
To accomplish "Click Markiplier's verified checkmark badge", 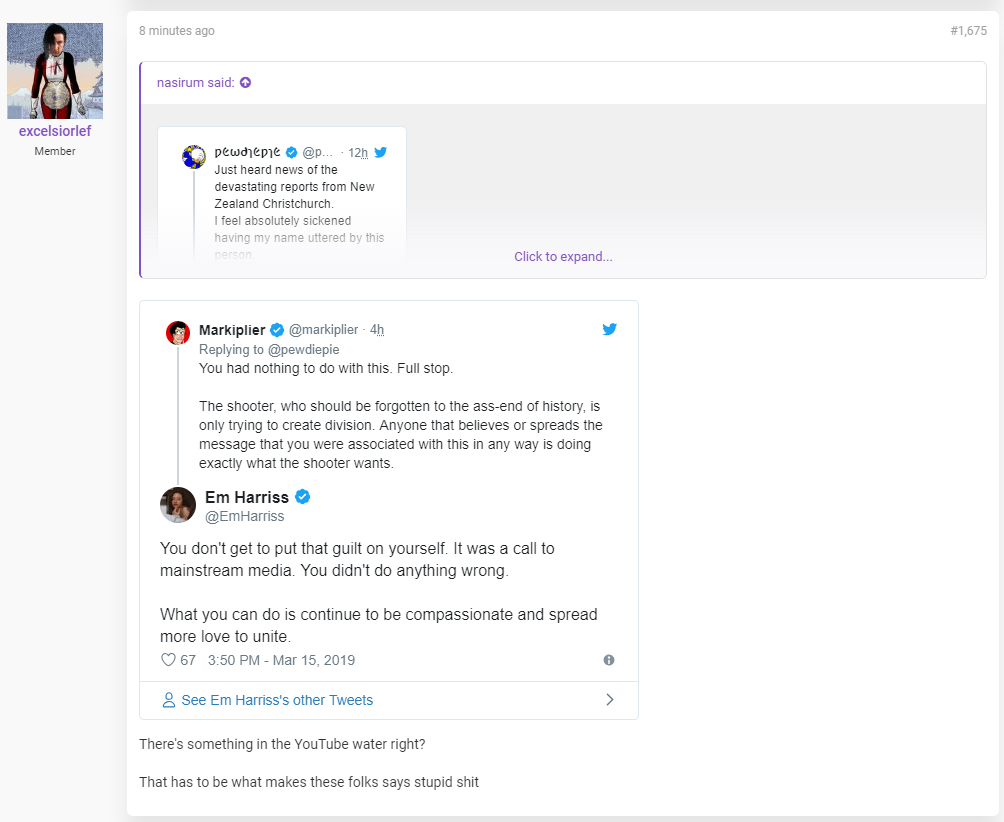I will click(x=277, y=330).
